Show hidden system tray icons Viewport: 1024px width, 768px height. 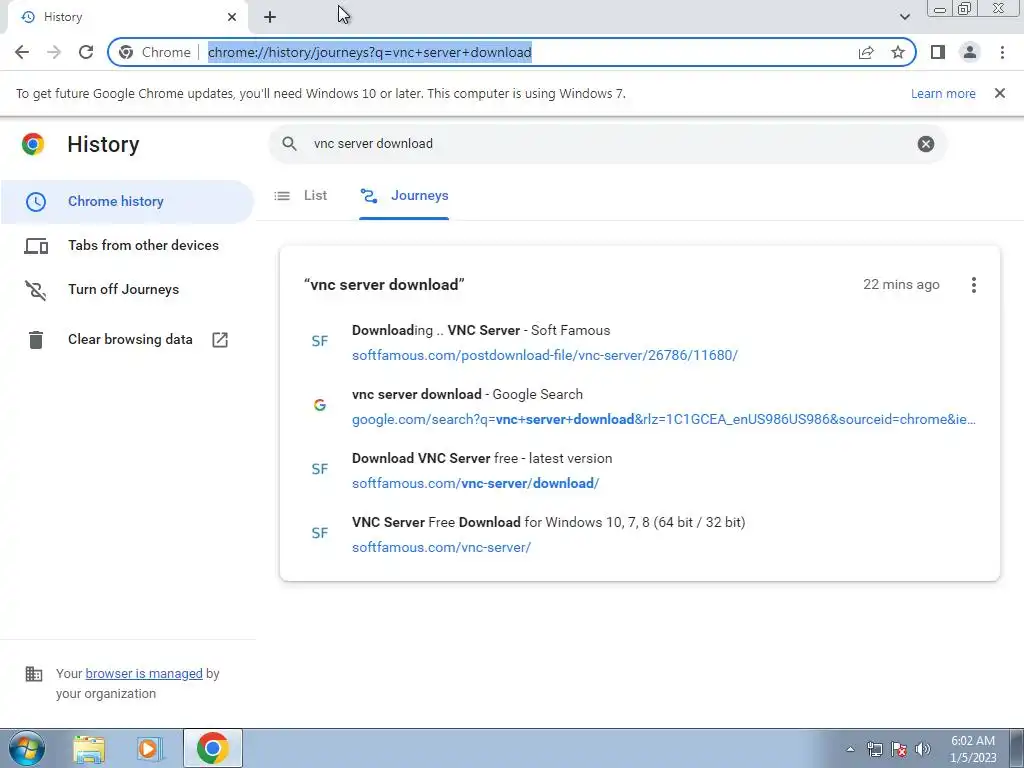(850, 749)
